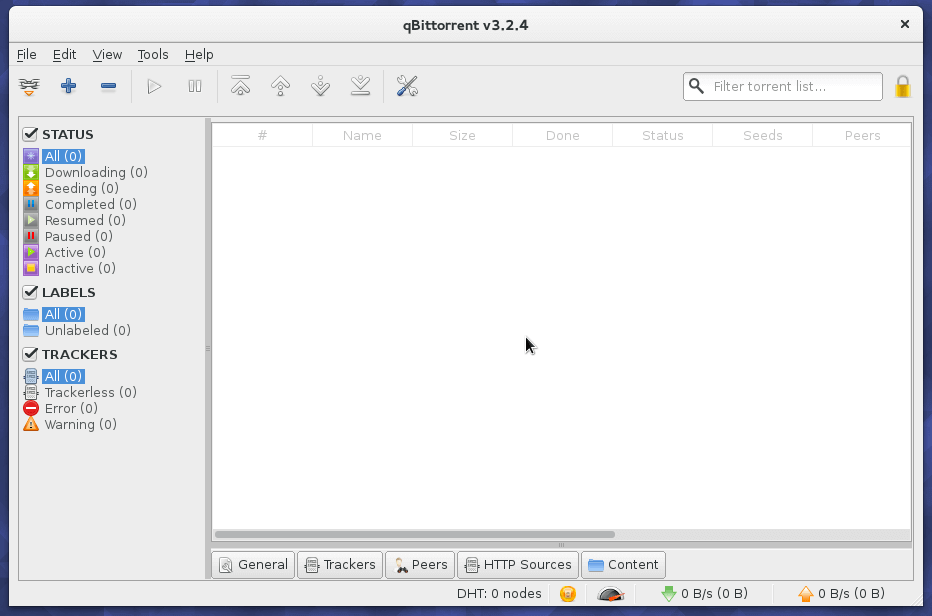Click the alternative speed limits speedometer icon
Screen dimensions: 932x616
[x=610, y=594]
